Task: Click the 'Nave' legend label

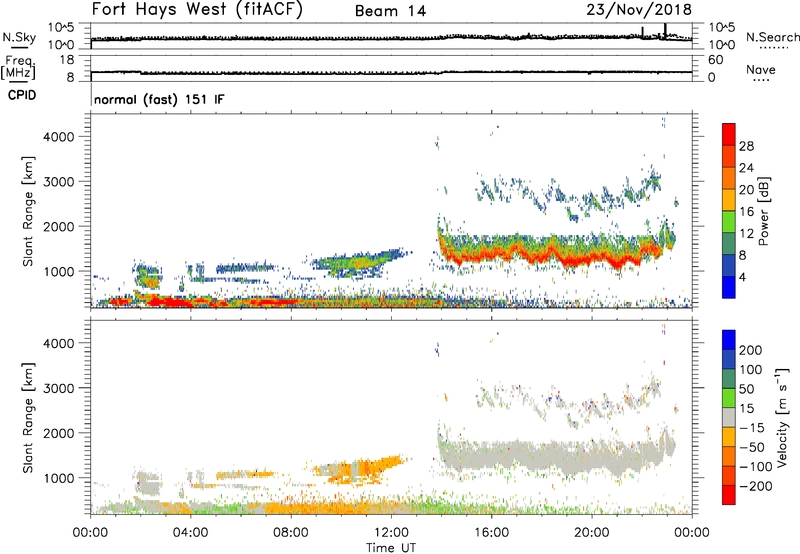Action: point(761,69)
